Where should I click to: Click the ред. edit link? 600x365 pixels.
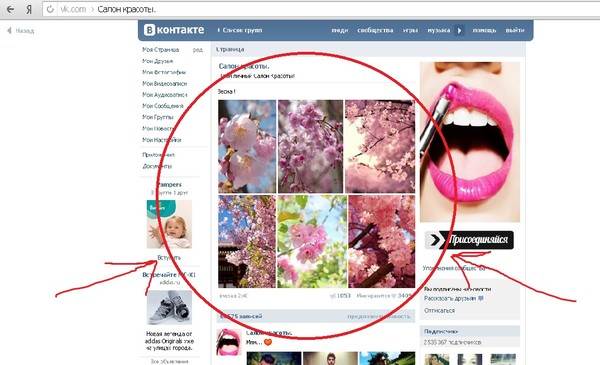198,50
